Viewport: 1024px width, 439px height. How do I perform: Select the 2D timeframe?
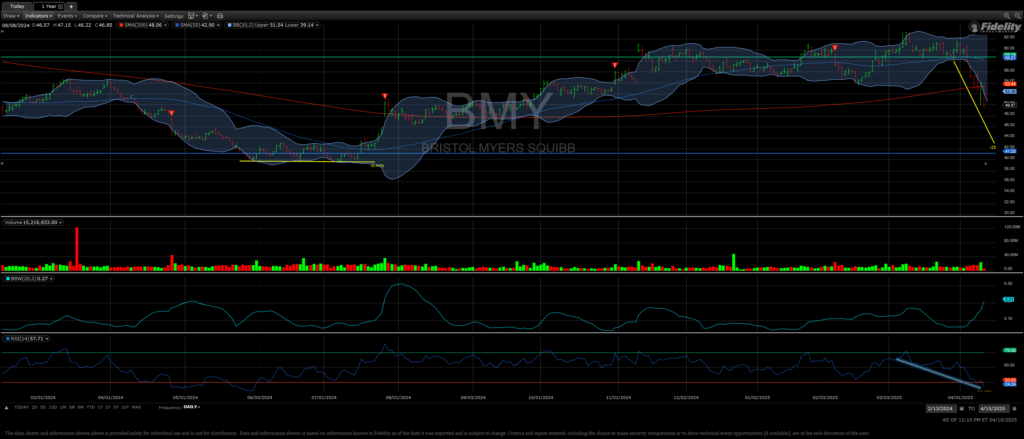click(34, 407)
